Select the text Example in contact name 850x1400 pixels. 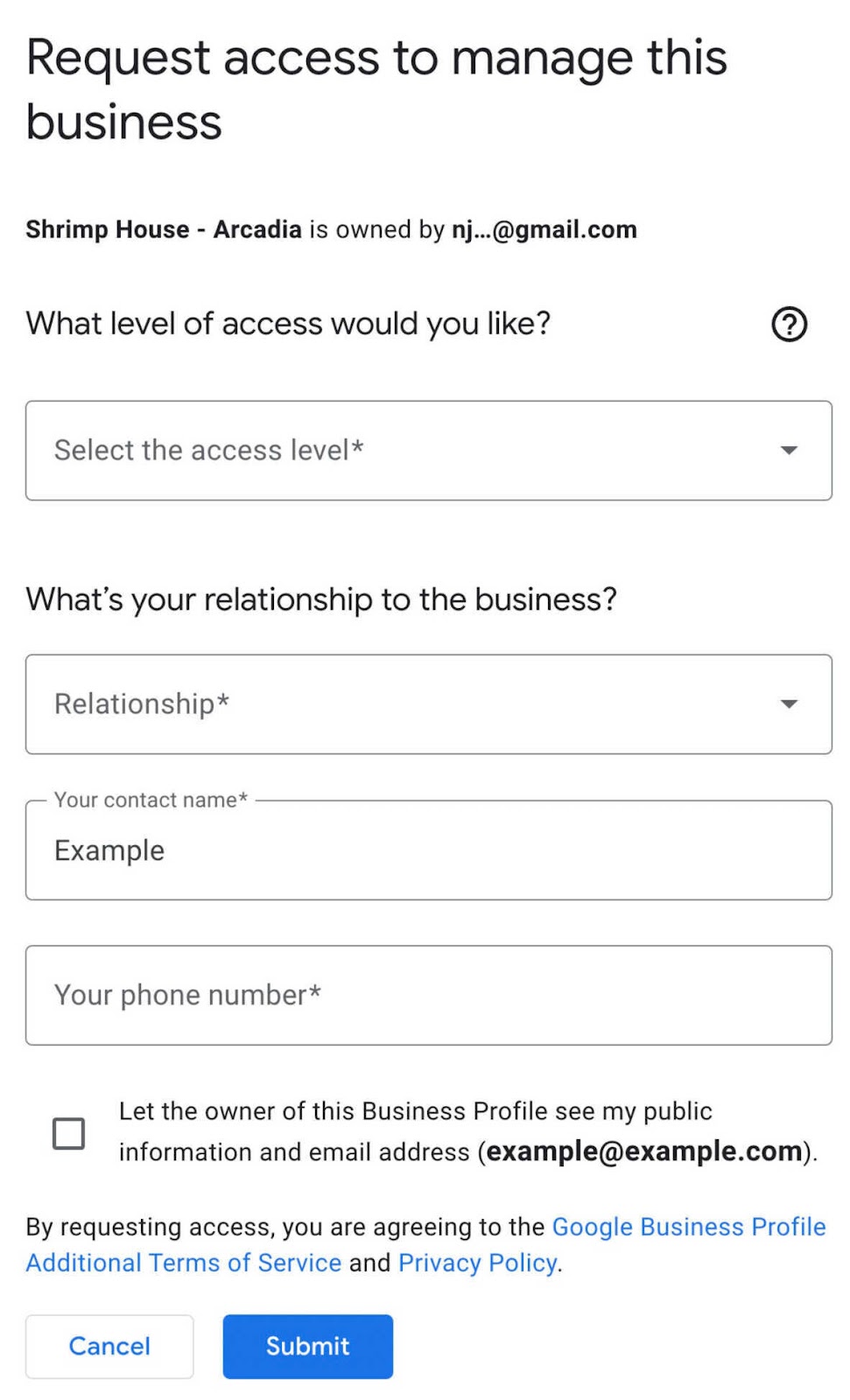109,850
